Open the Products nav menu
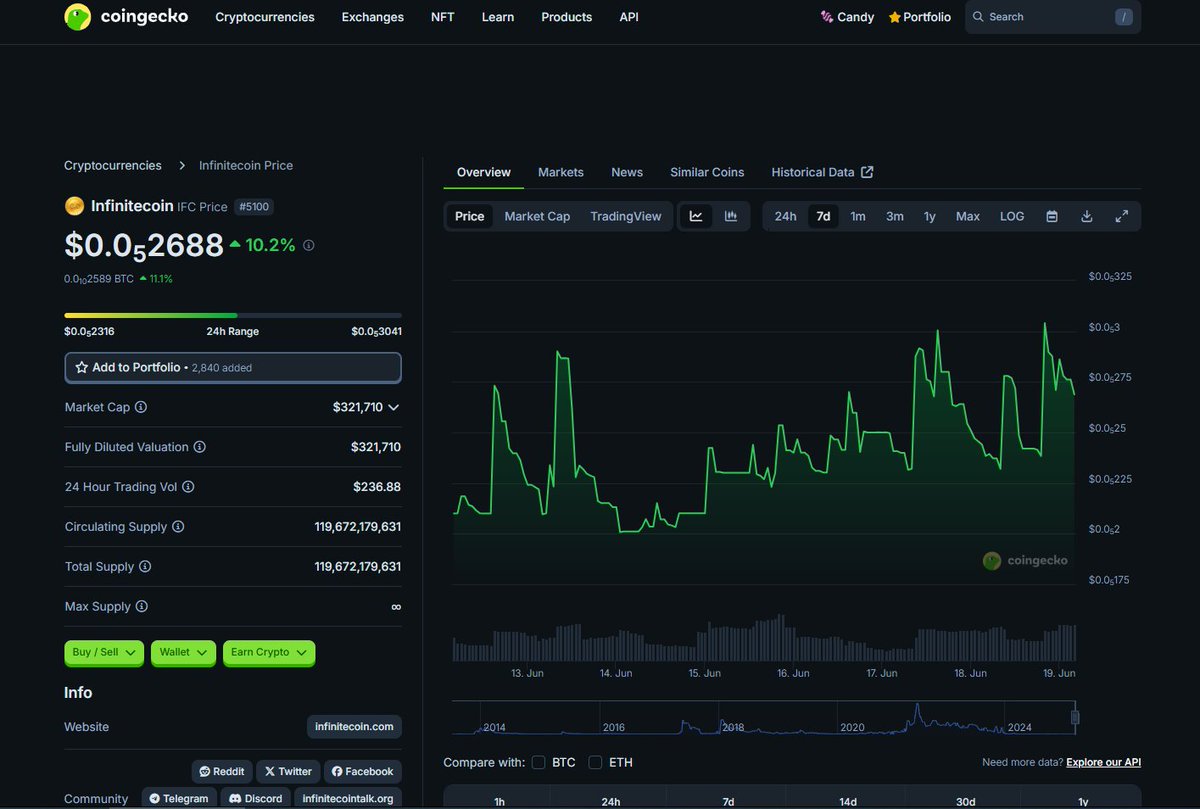This screenshot has width=1200, height=809. [566, 17]
